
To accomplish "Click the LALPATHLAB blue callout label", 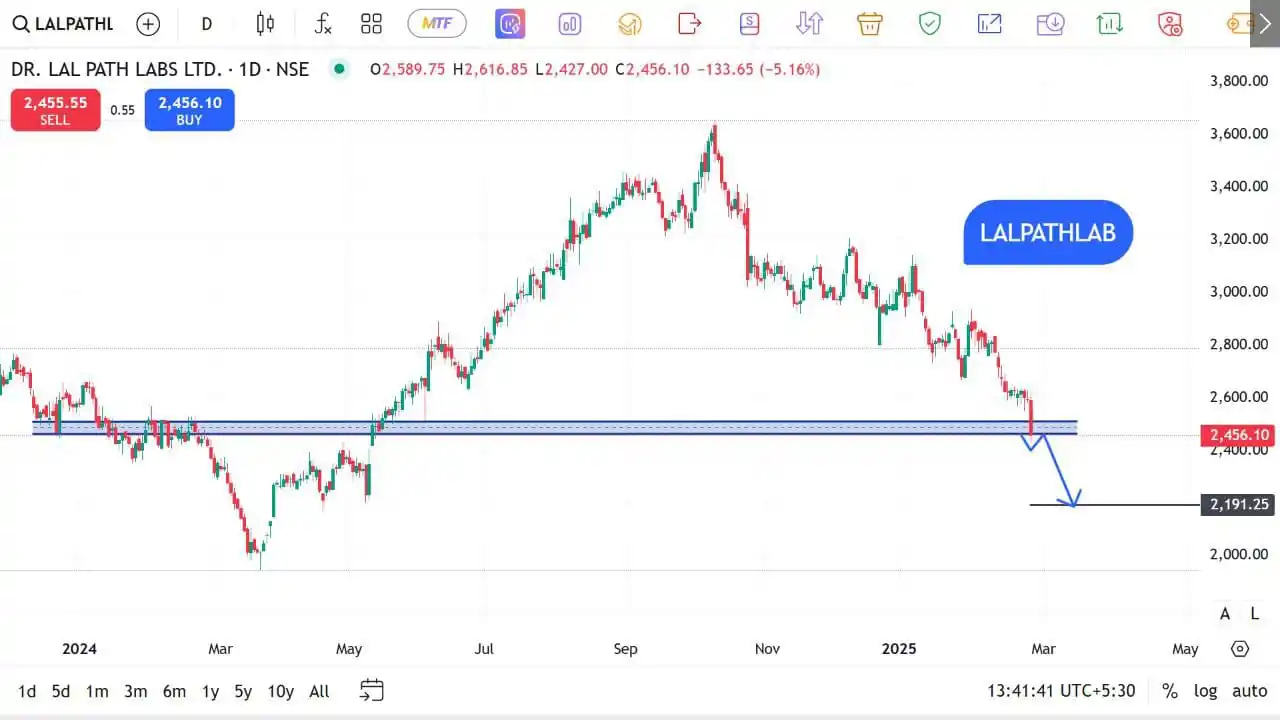I will [1048, 232].
